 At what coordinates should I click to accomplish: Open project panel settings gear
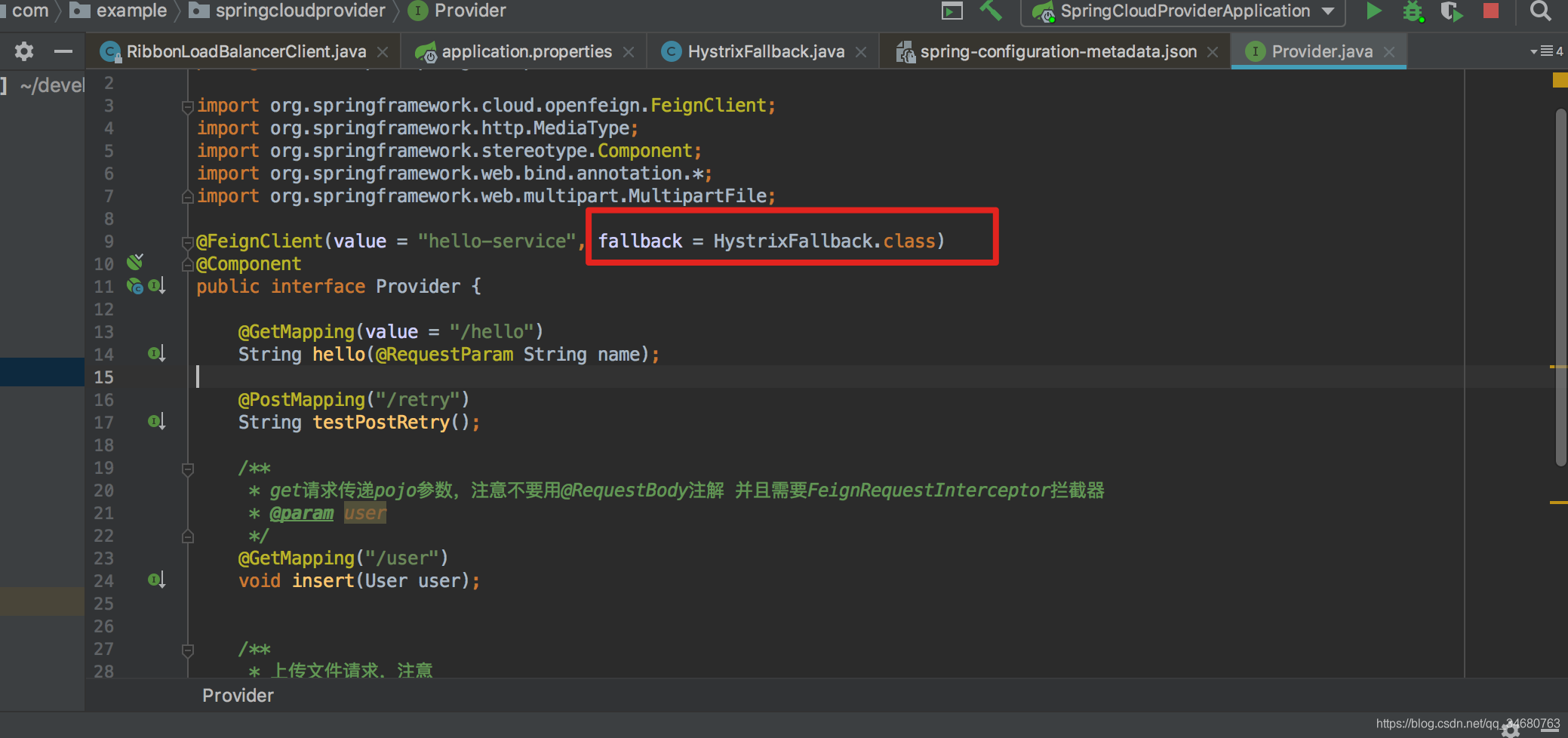pos(24,51)
